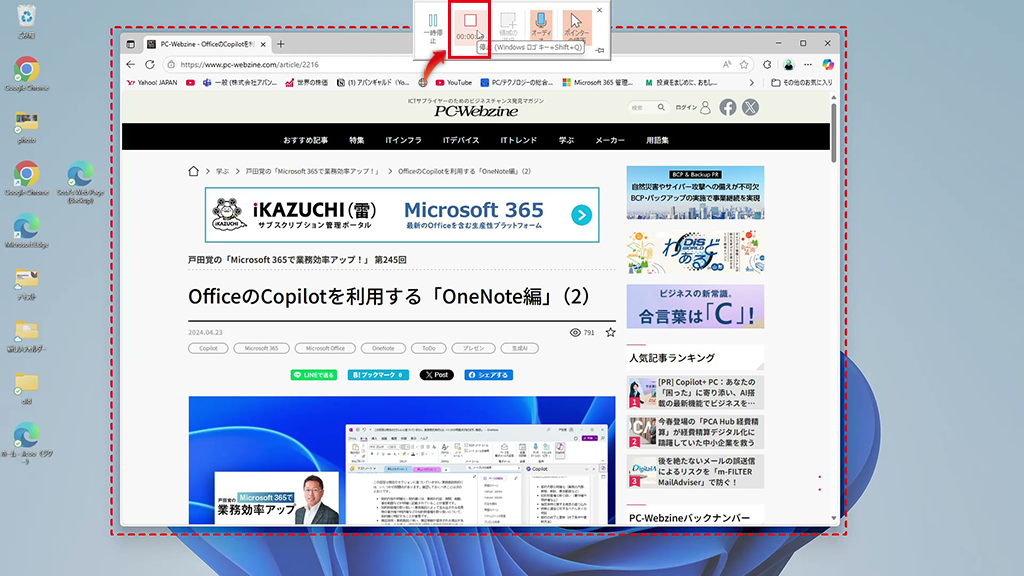Refresh the PC-Webzine page
The image size is (1024, 576).
[x=150, y=65]
